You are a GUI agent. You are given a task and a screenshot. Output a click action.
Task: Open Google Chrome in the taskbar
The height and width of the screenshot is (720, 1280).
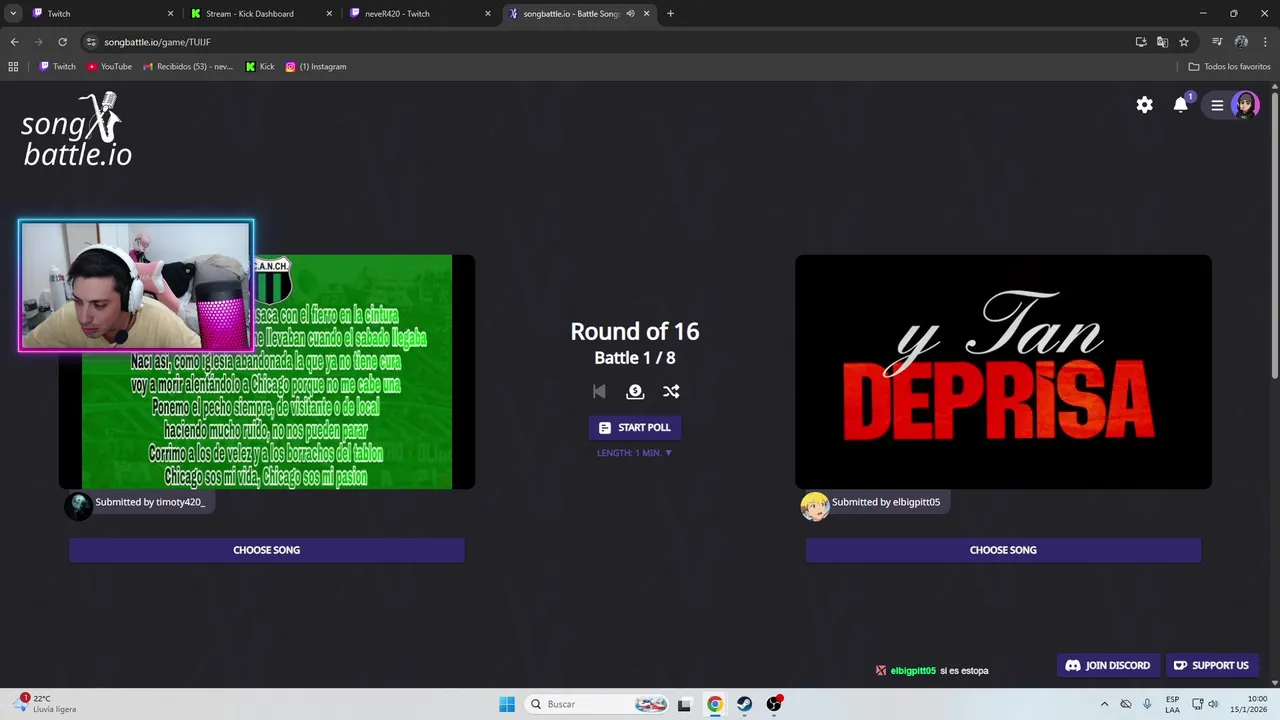715,704
